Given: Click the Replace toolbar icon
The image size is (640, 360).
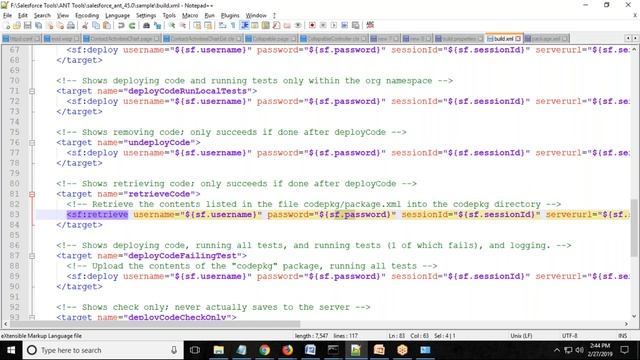Looking at the screenshot, I should click(x=157, y=25).
